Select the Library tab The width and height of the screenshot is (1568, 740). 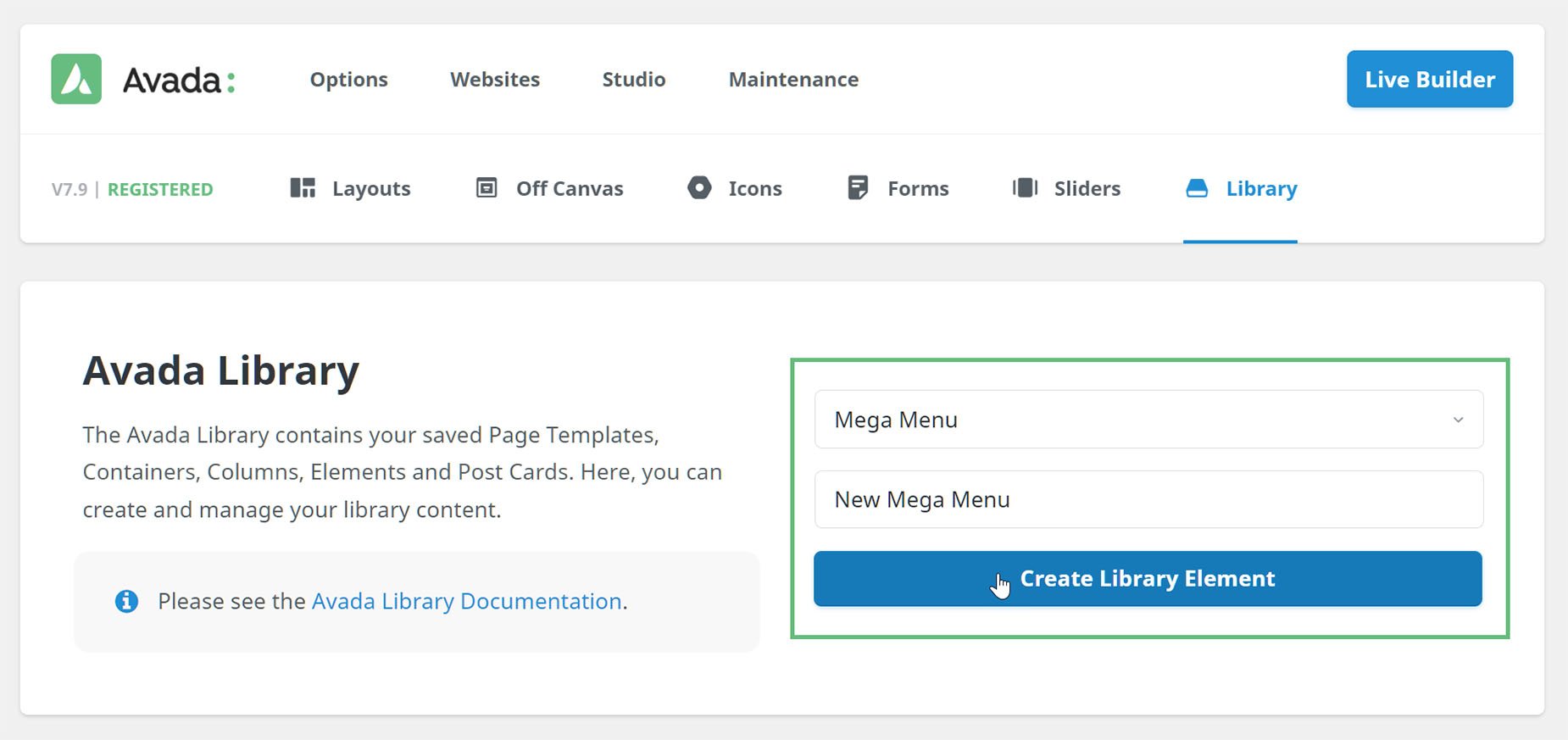[x=1241, y=188]
